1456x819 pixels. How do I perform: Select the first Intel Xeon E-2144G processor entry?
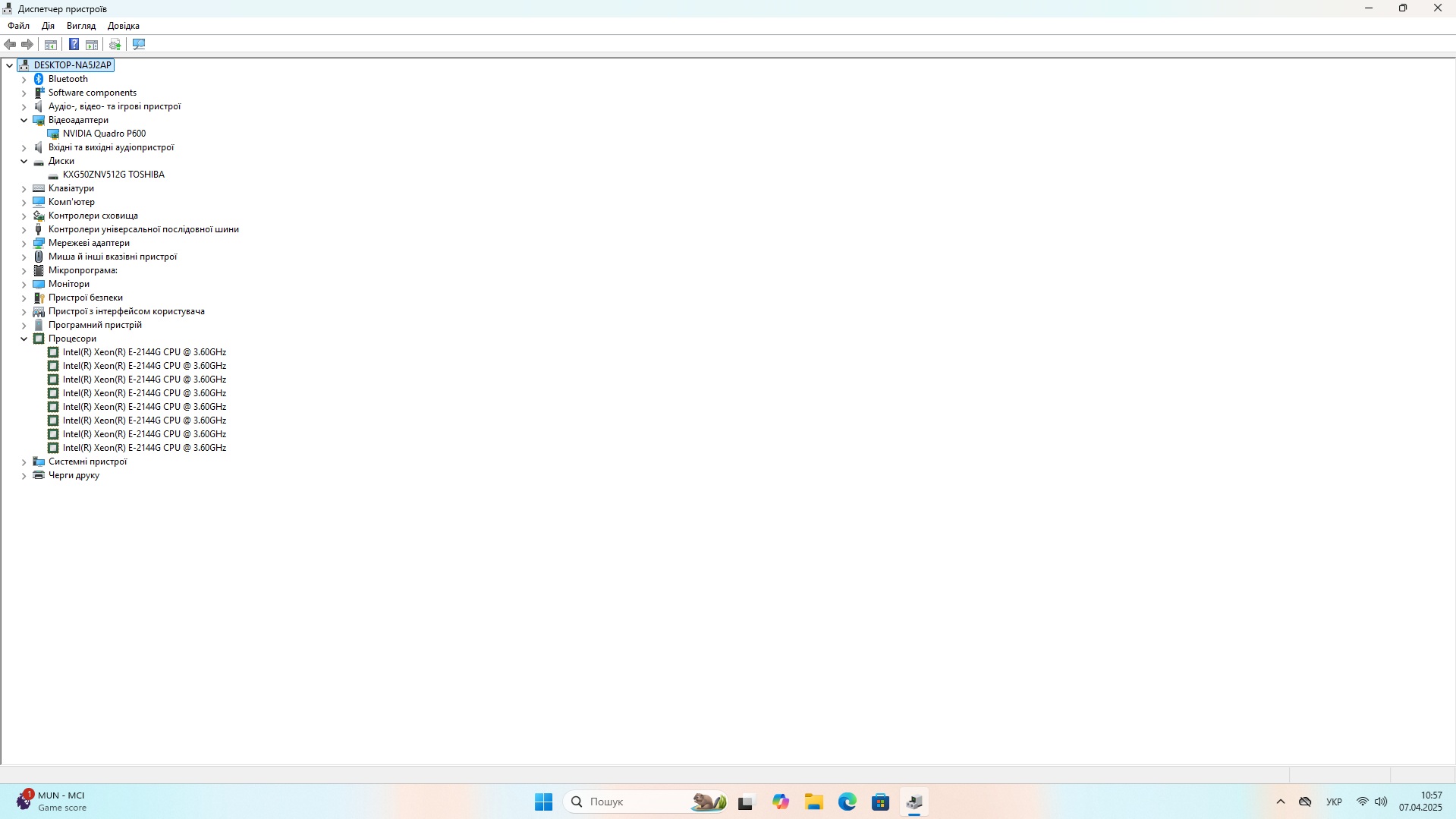pos(144,352)
